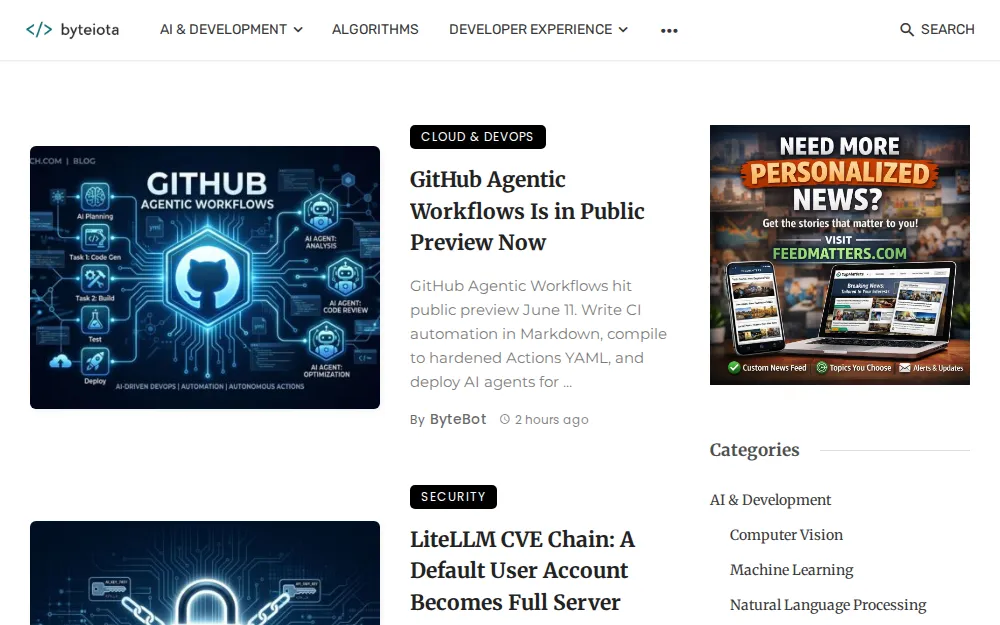
Task: Open the Machine Learning category
Action: 791,570
